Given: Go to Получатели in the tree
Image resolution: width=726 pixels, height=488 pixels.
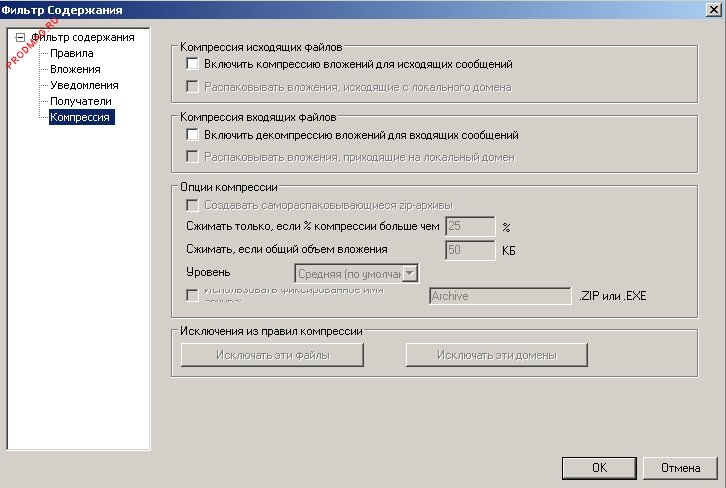Looking at the screenshot, I should point(80,101).
